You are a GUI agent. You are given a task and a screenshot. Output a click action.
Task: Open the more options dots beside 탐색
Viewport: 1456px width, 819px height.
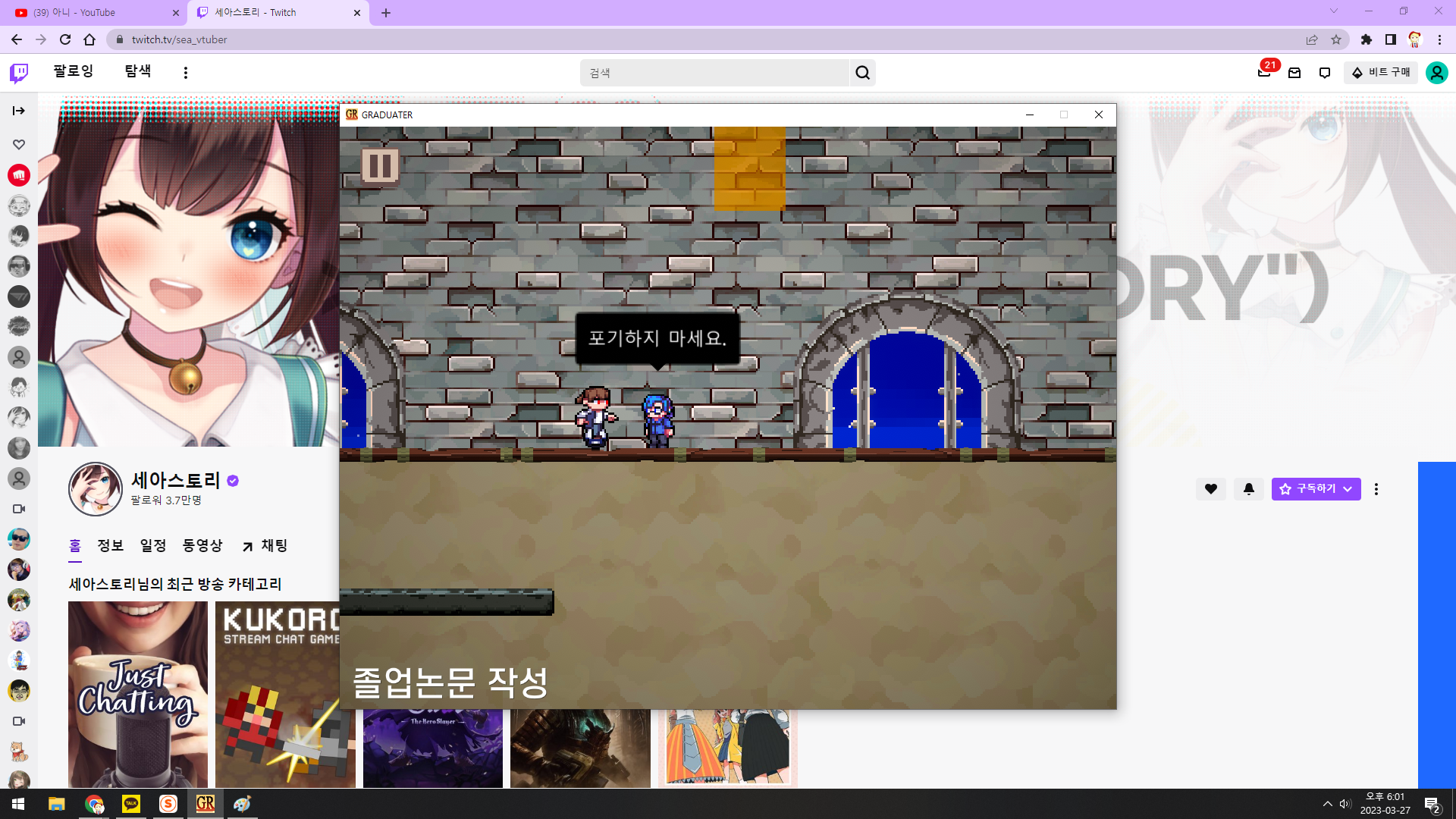pyautogui.click(x=186, y=73)
